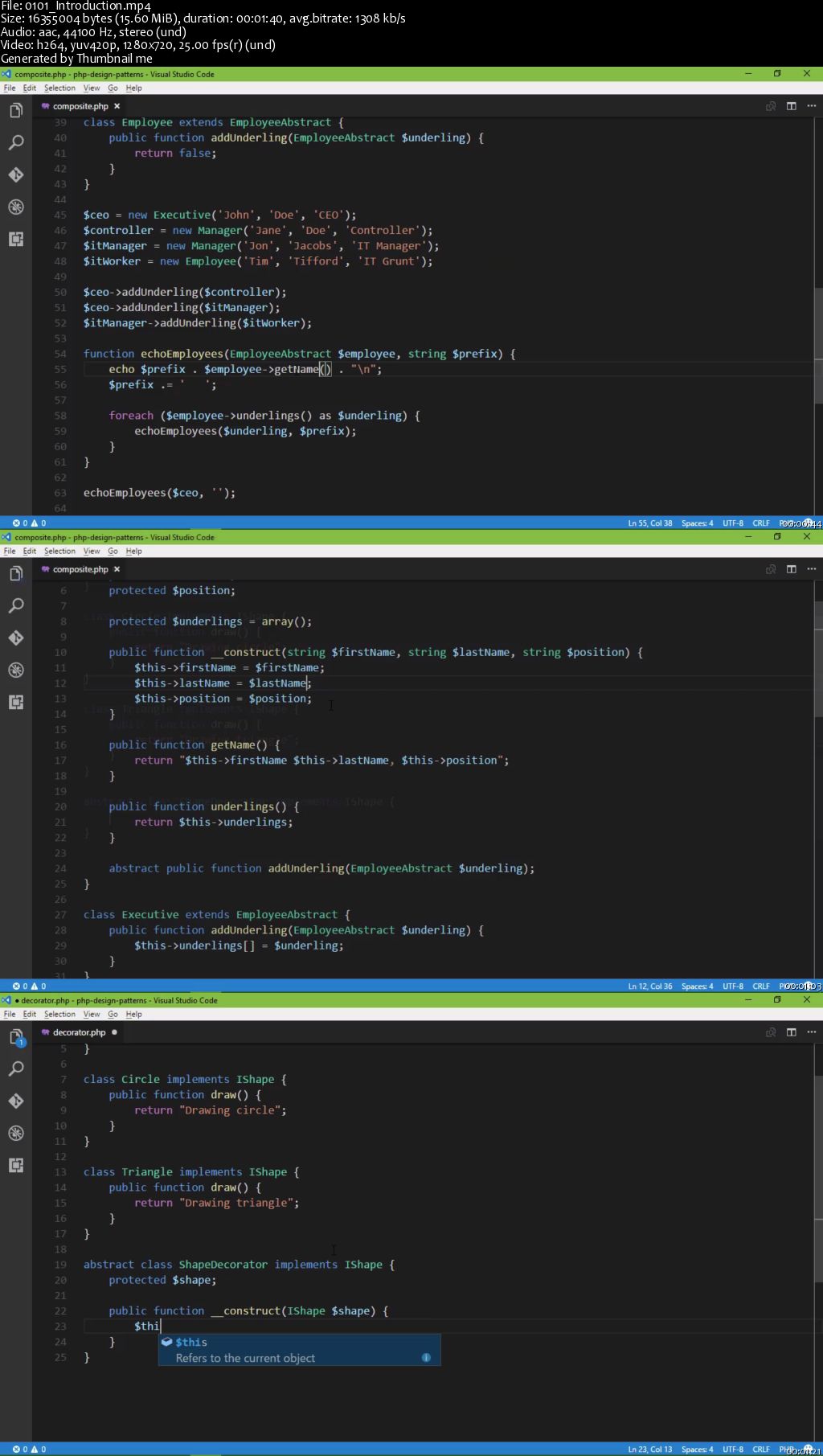This screenshot has height=1456, width=823.
Task: Open Debug view in the top composite.php window
Action: pyautogui.click(x=15, y=207)
